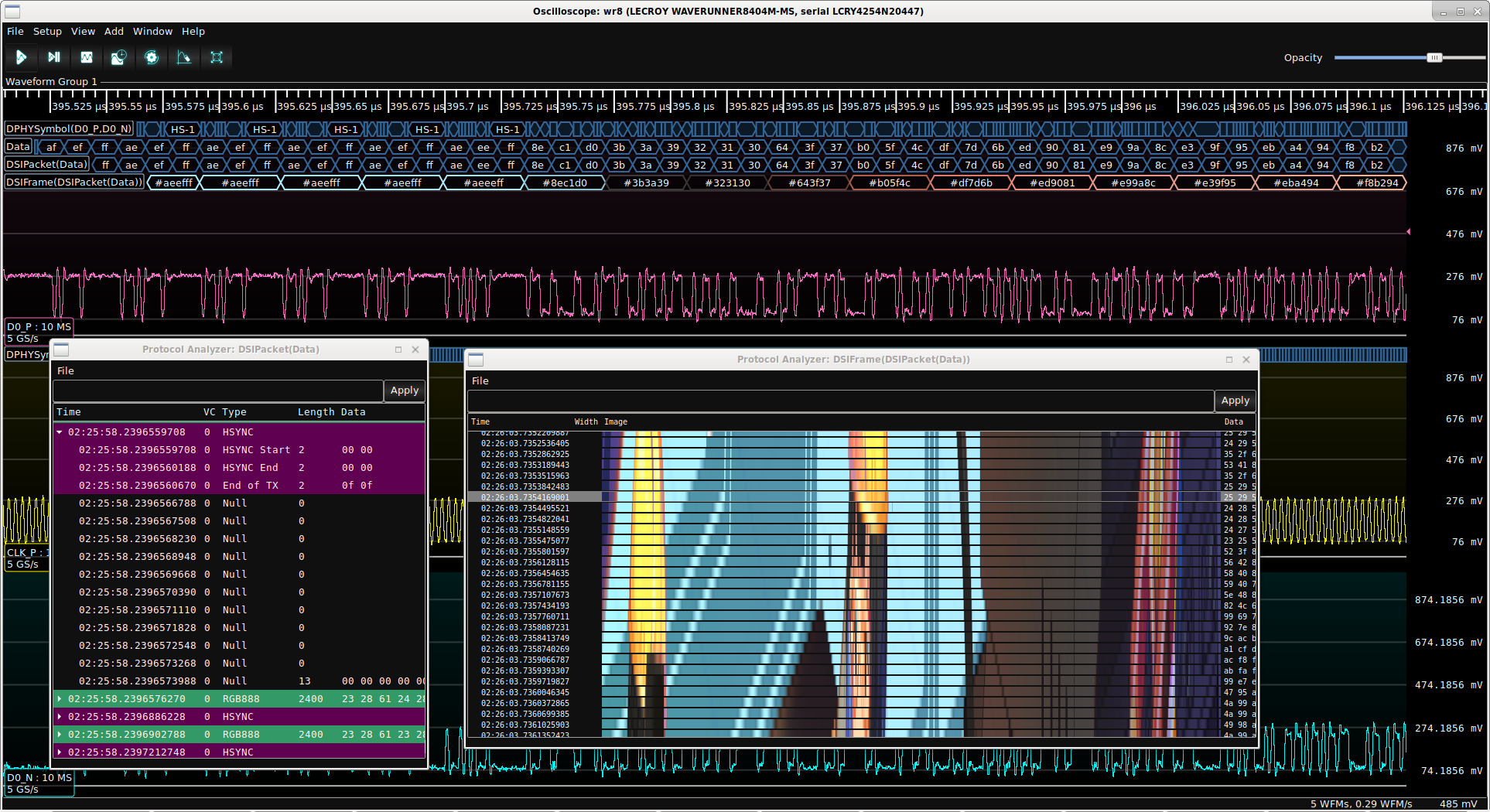This screenshot has width=1490, height=812.
Task: Select the HSYNC Start packet row
Action: 239,450
